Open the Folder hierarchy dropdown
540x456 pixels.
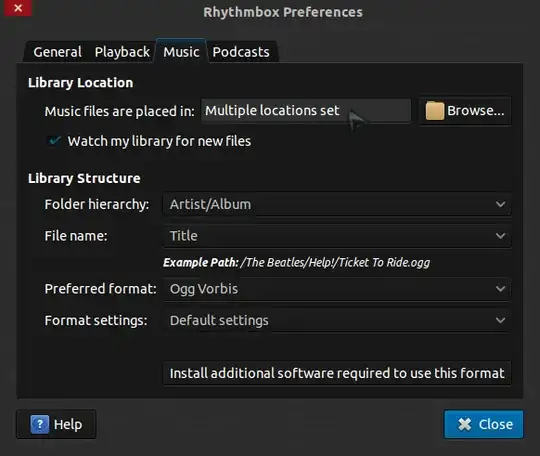click(338, 204)
